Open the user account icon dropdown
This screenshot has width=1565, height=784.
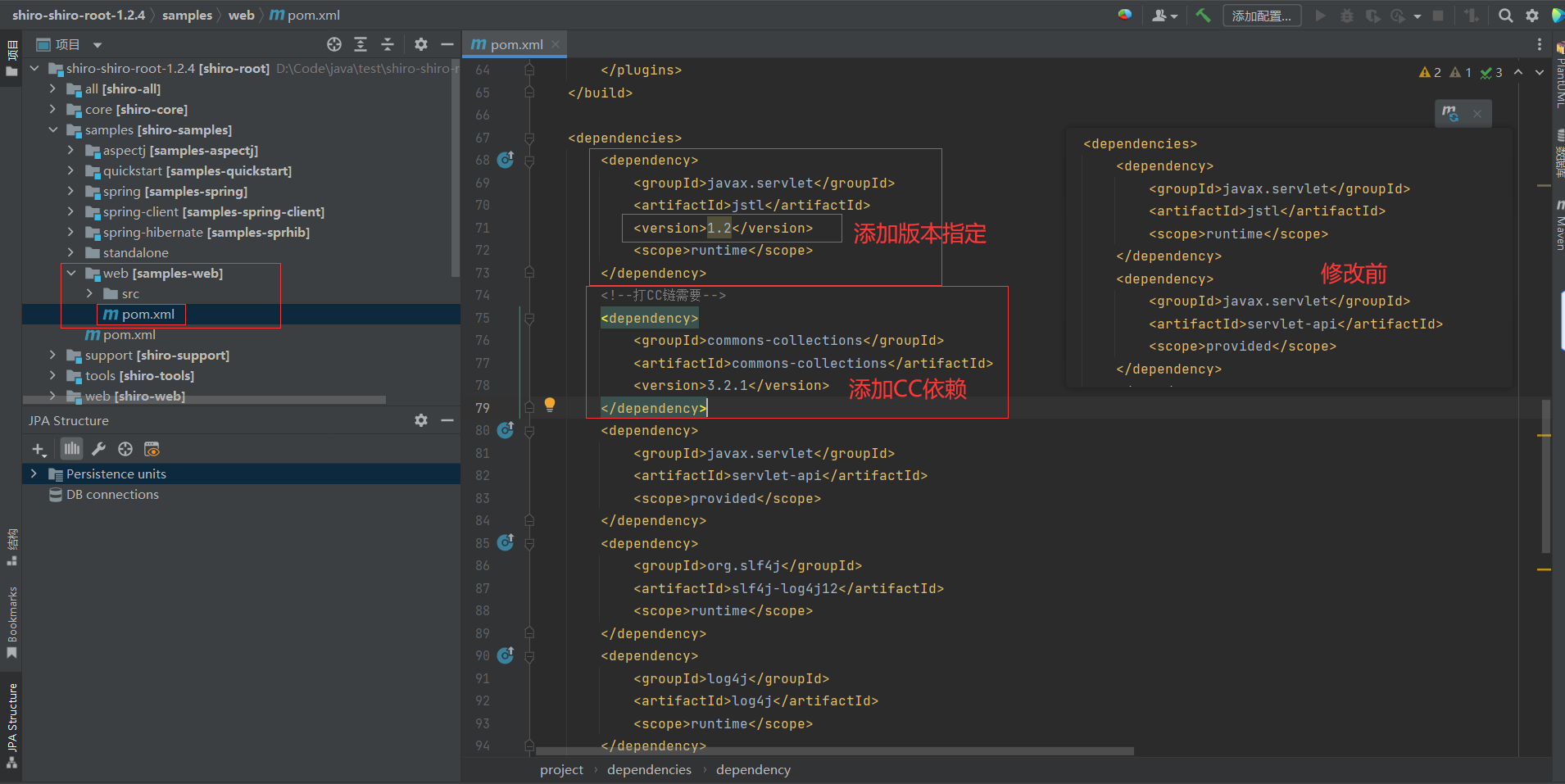click(x=1164, y=16)
